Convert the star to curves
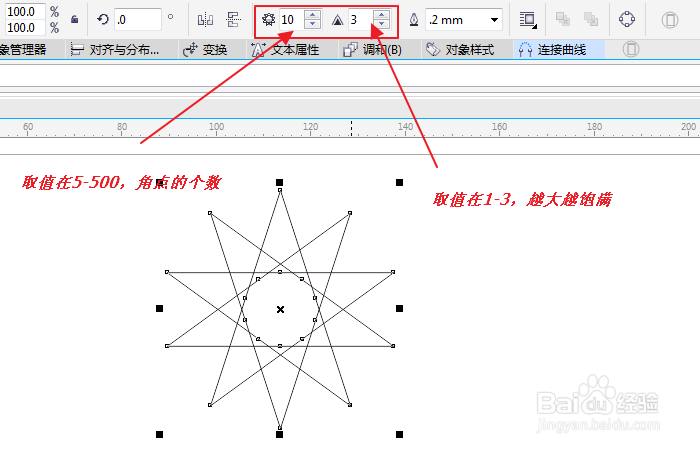The height and width of the screenshot is (450, 700). [627, 19]
